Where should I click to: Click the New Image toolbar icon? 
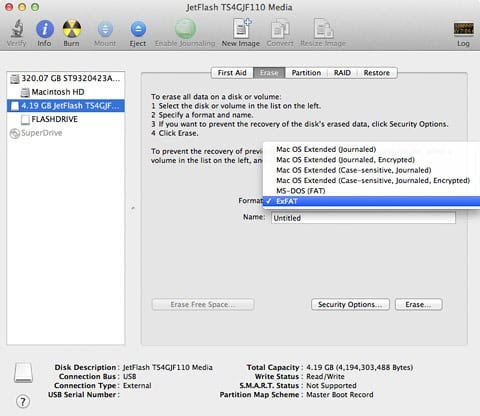241,28
